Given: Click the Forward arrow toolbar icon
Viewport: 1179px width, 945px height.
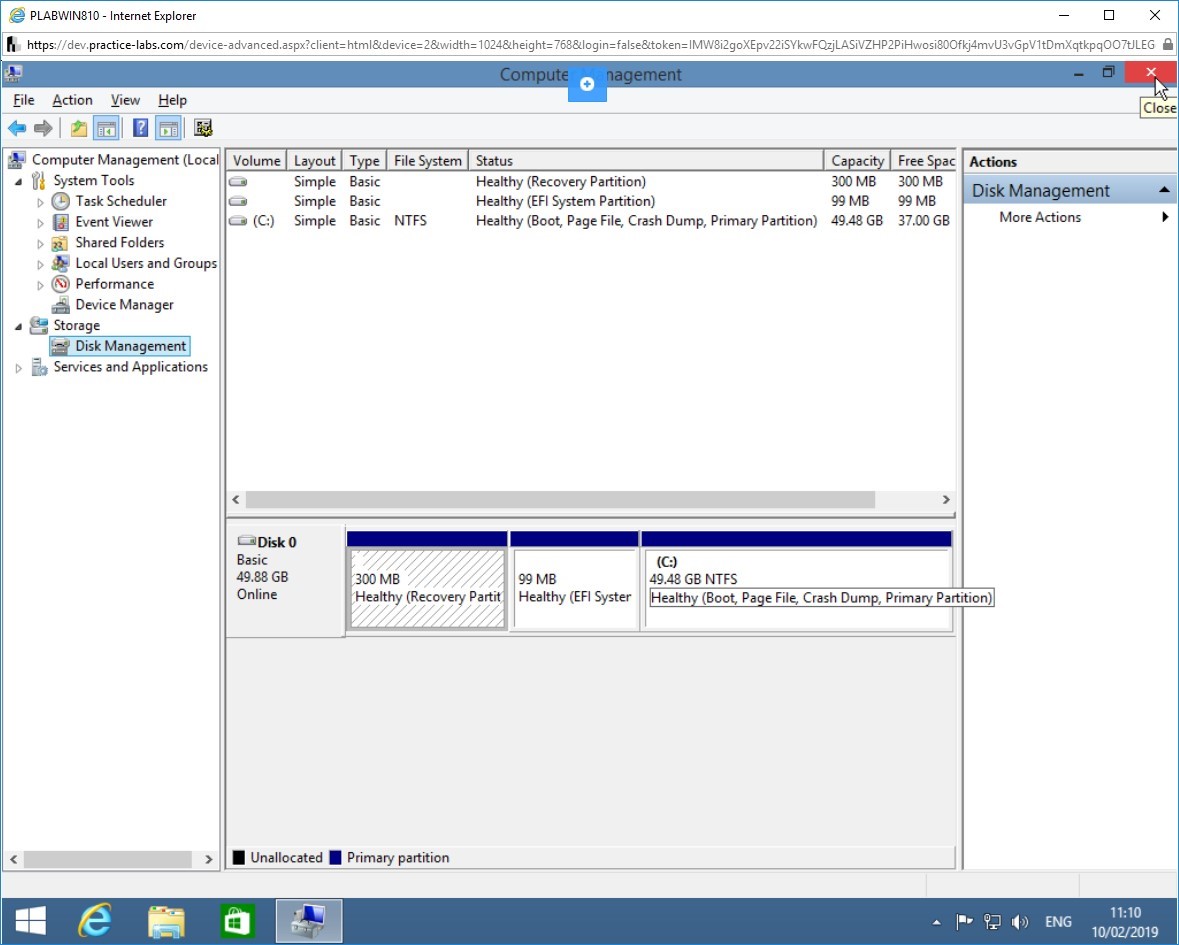Looking at the screenshot, I should click(x=44, y=129).
